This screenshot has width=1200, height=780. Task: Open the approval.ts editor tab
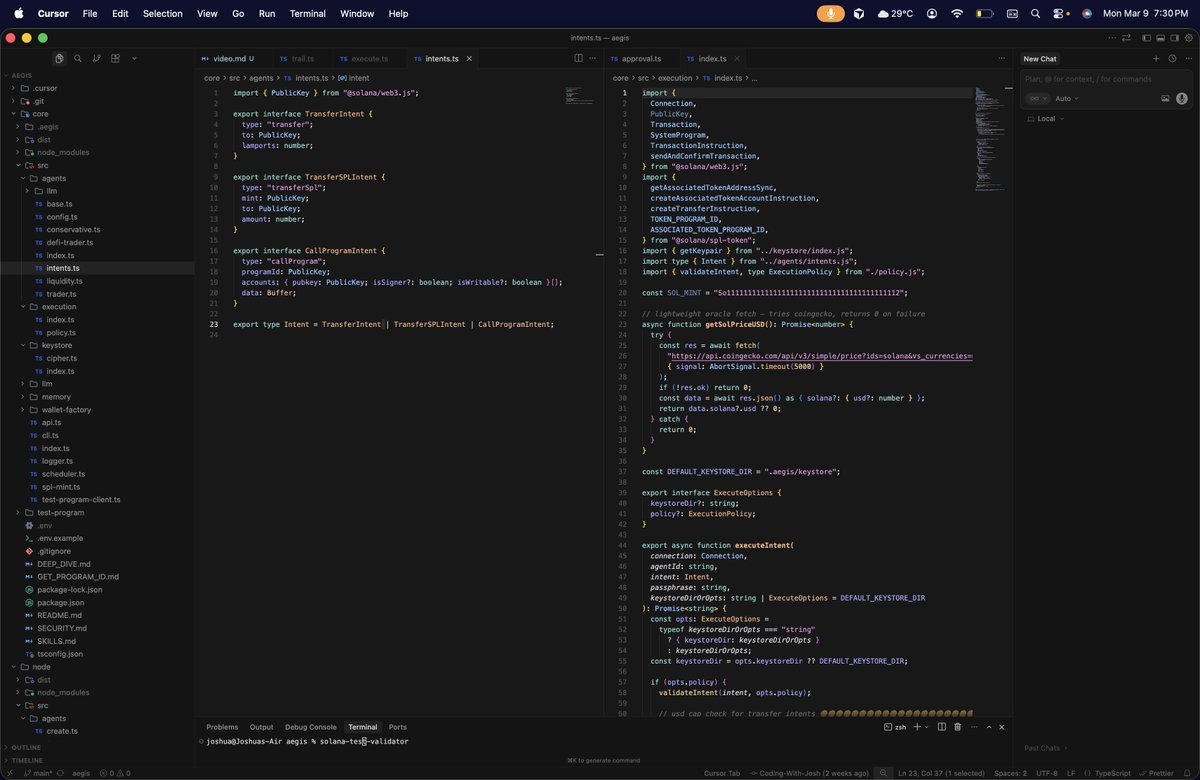click(642, 59)
